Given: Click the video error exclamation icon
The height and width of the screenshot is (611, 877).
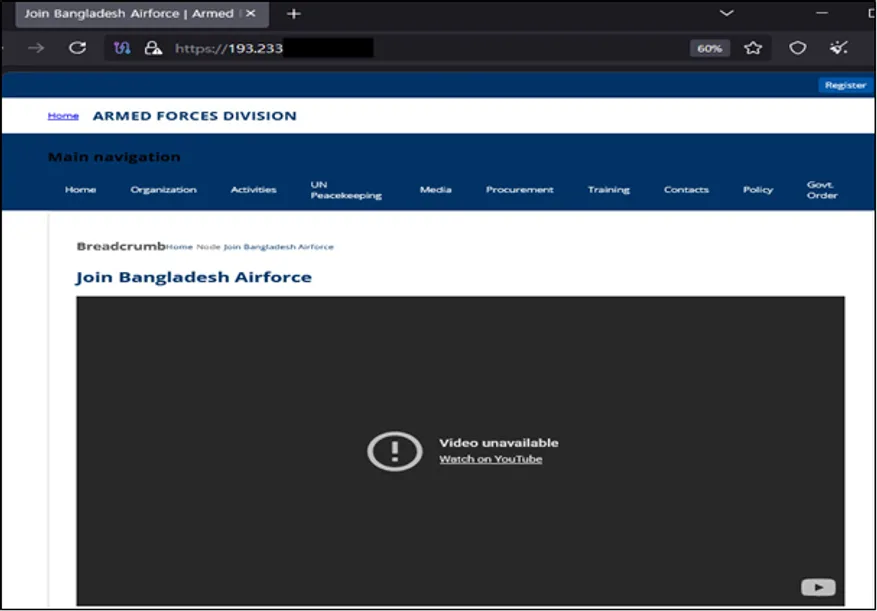Looking at the screenshot, I should 395,450.
